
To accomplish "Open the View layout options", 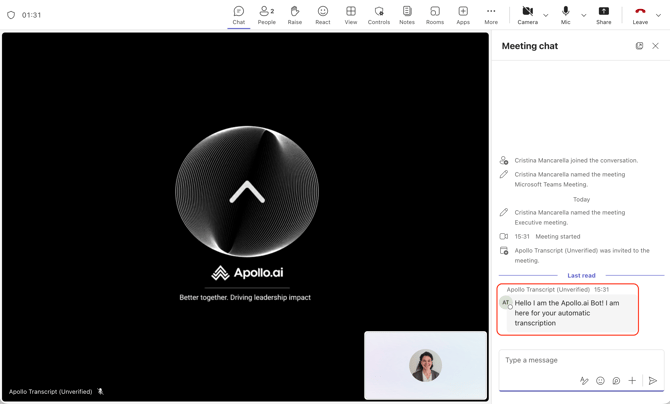I will (x=351, y=15).
